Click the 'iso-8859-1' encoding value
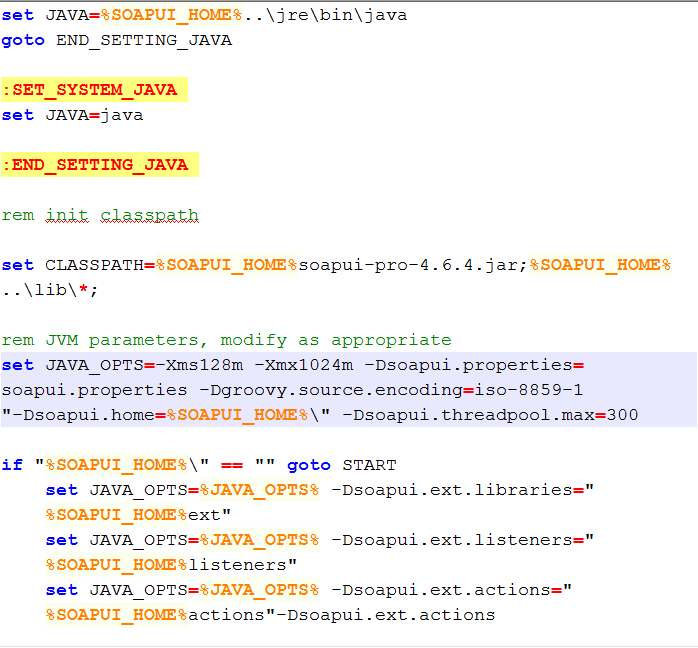 (x=528, y=390)
